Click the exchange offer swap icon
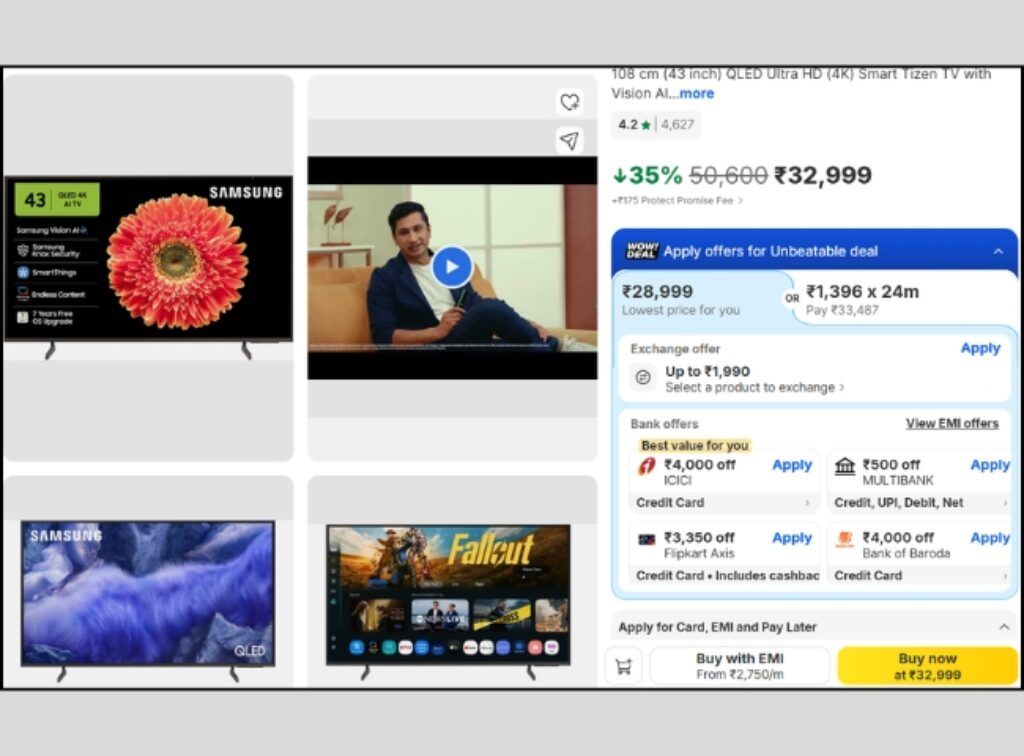1024x756 pixels. click(x=643, y=377)
